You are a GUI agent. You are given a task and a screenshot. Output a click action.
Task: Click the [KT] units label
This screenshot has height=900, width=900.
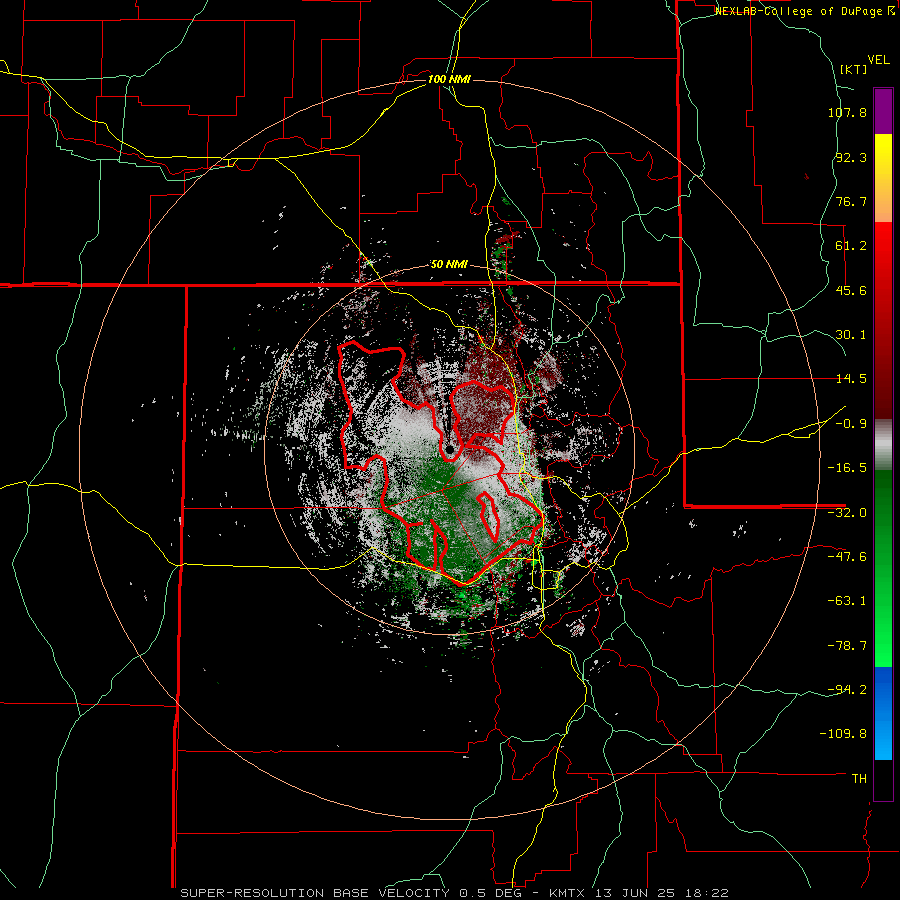click(853, 69)
